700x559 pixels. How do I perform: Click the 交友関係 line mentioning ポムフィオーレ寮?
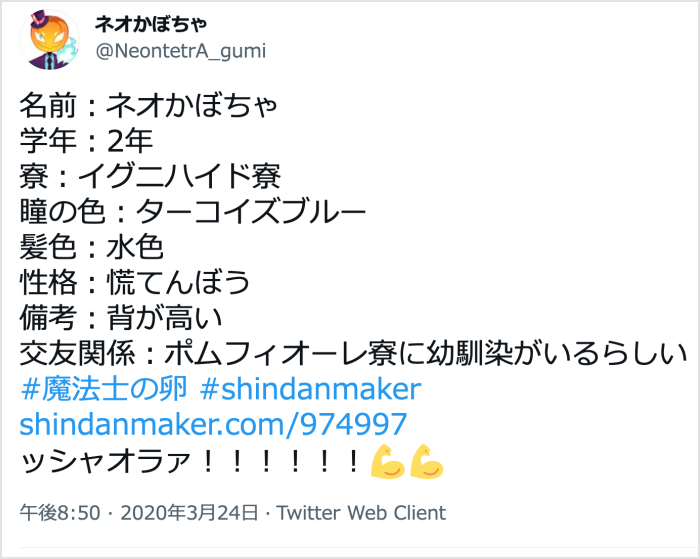click(354, 353)
